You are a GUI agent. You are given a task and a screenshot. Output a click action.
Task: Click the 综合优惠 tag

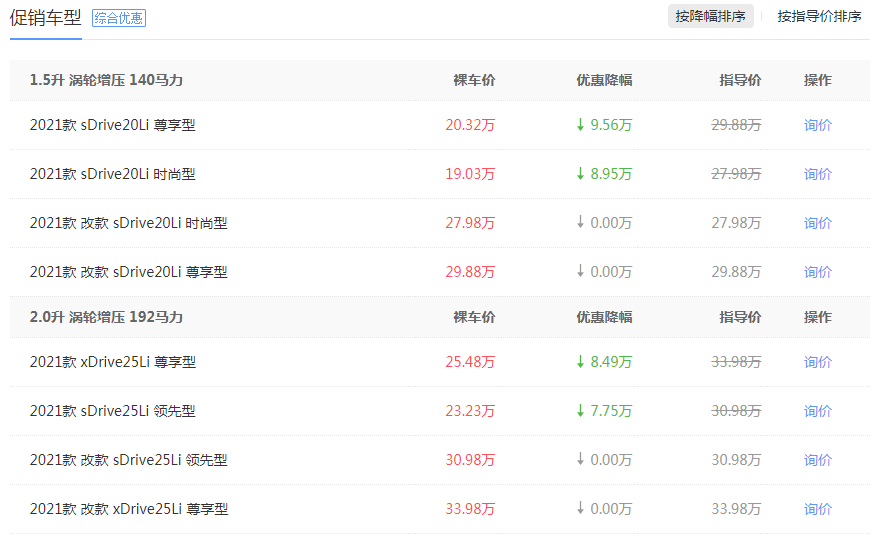(119, 18)
